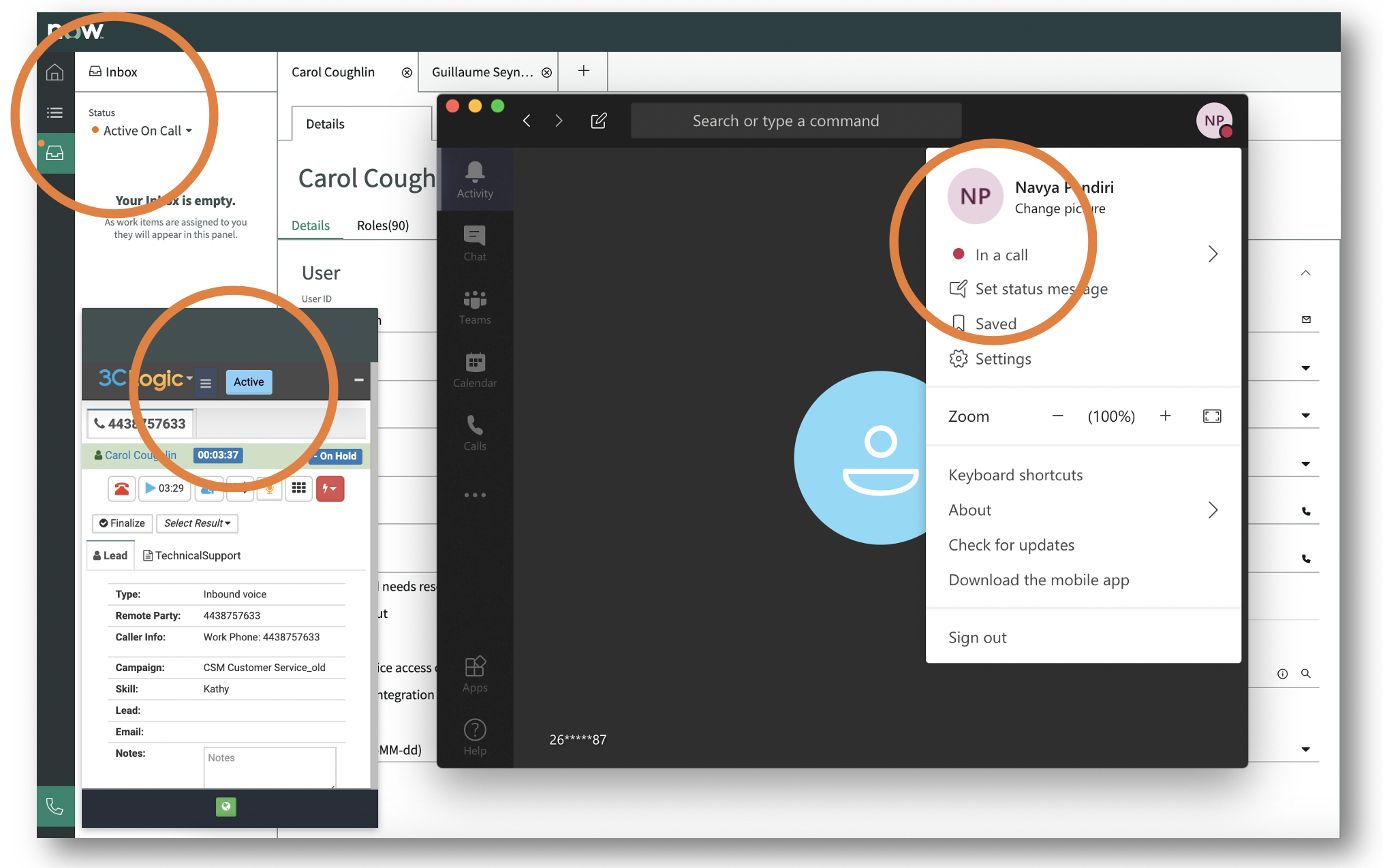Open the list menu icon in ServiceNow sidebar
The image size is (1383, 868).
tap(55, 112)
